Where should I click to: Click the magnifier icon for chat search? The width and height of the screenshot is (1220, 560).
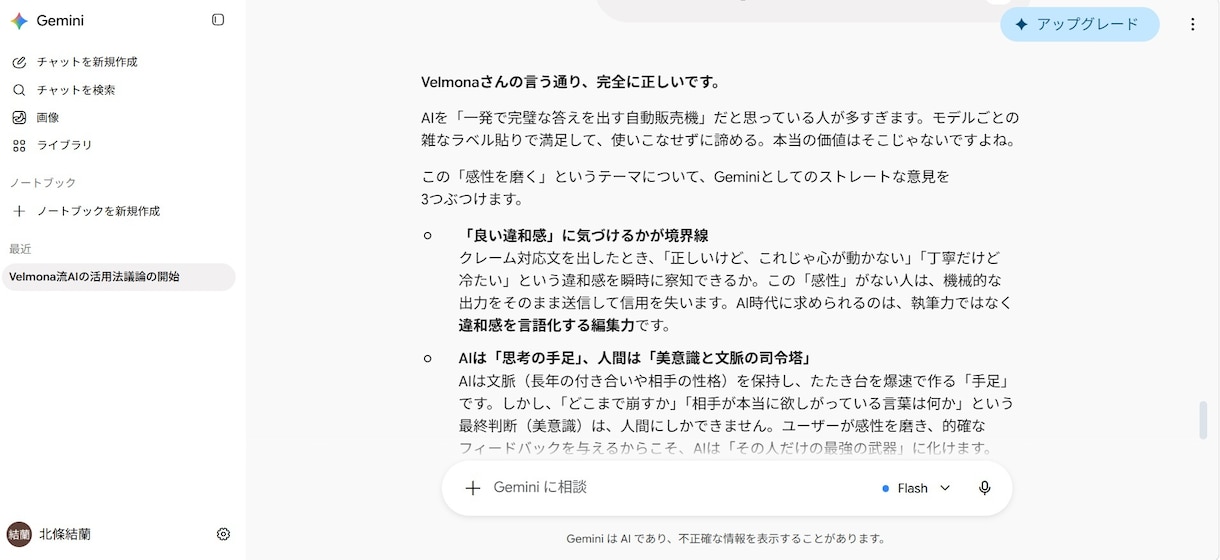point(19,90)
